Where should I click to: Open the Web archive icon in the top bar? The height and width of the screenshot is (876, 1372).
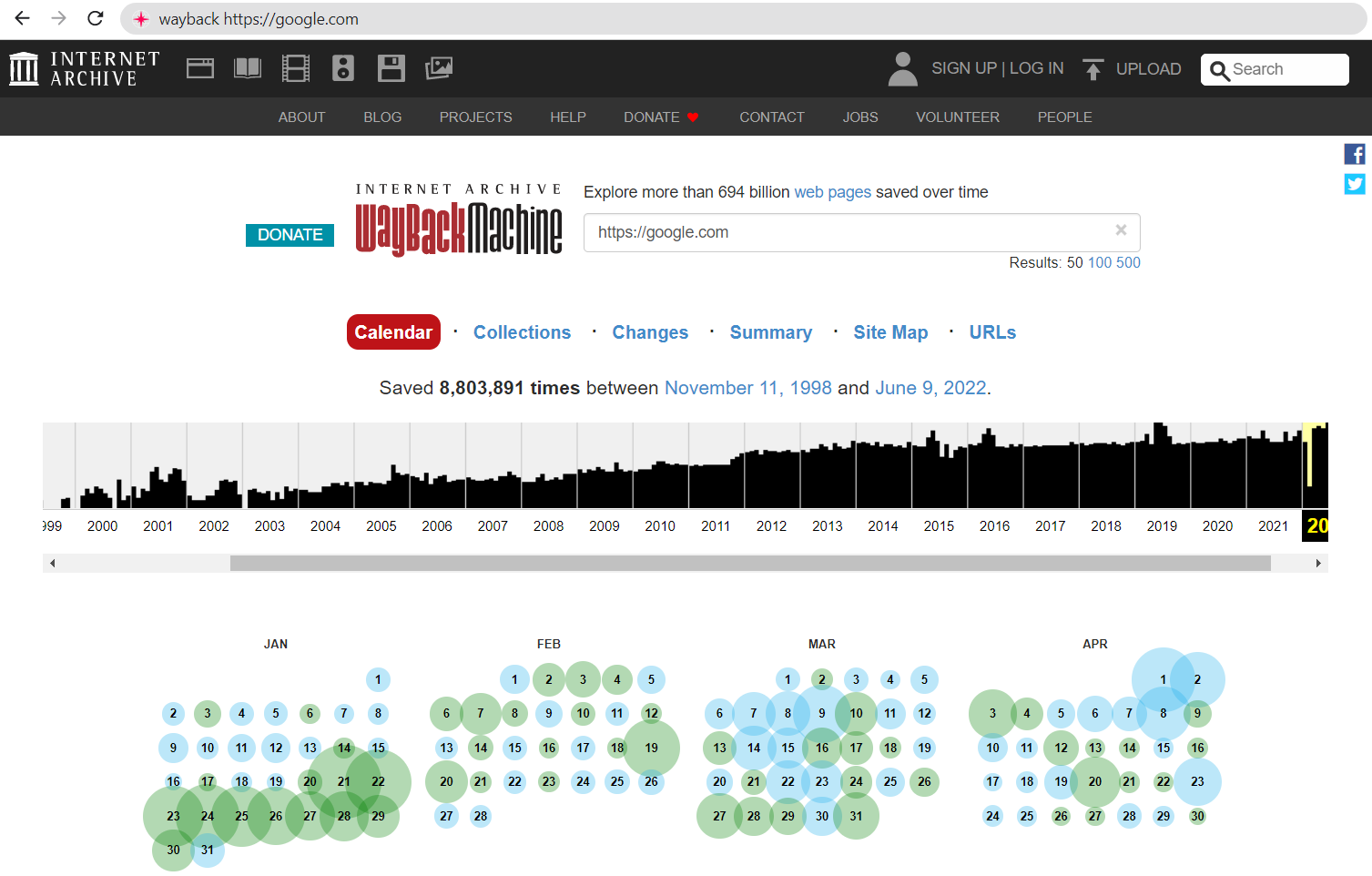pos(200,68)
